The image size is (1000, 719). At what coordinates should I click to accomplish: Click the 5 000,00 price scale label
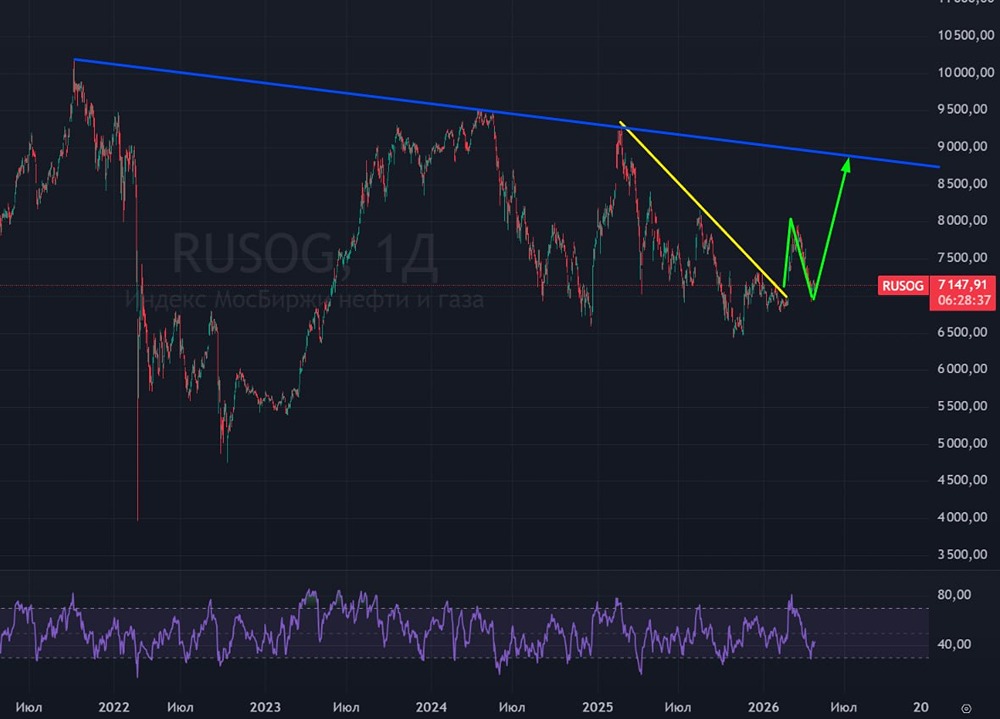coord(962,443)
